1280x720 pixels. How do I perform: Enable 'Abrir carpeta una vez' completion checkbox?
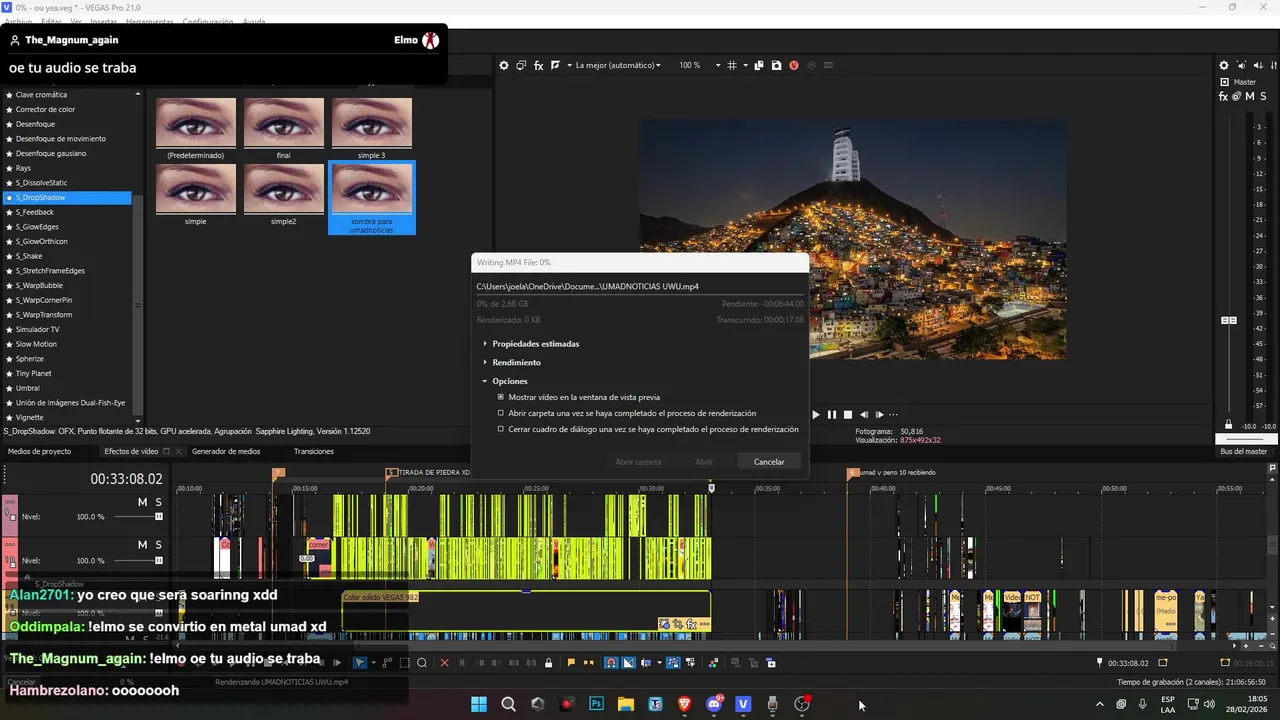point(501,413)
